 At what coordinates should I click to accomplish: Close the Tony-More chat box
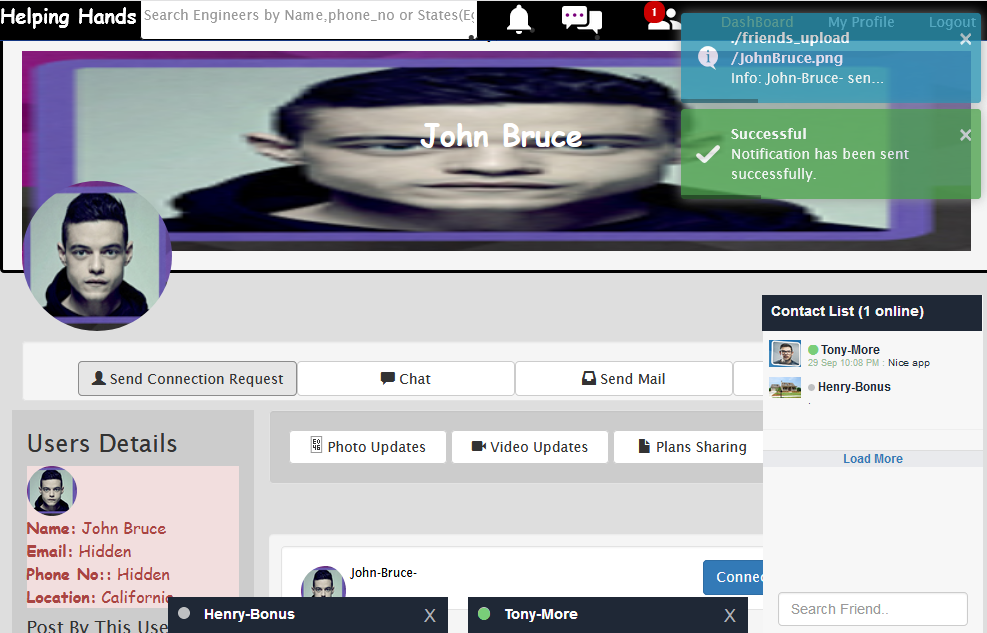tap(730, 615)
